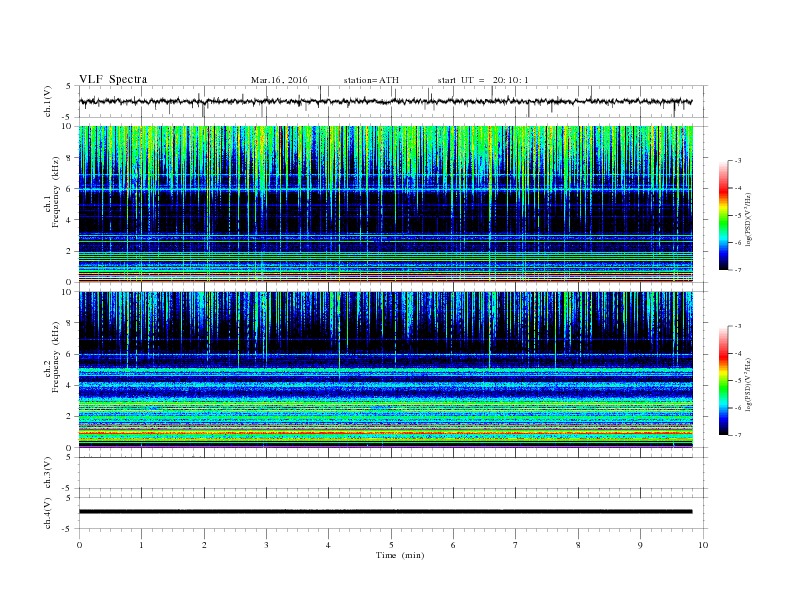Select the "ch.3(V)" axis label

click(x=48, y=473)
